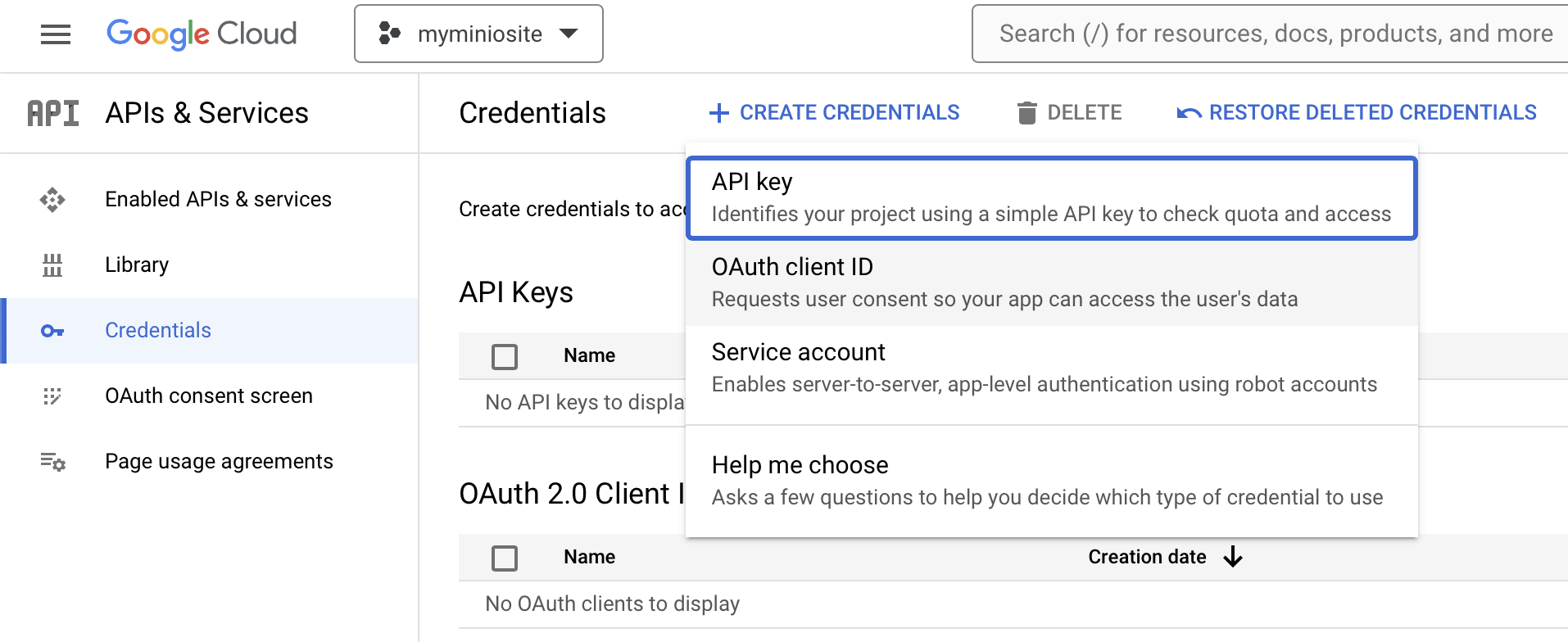Pick the Help me choose option
The image size is (1568, 642).
1051,481
